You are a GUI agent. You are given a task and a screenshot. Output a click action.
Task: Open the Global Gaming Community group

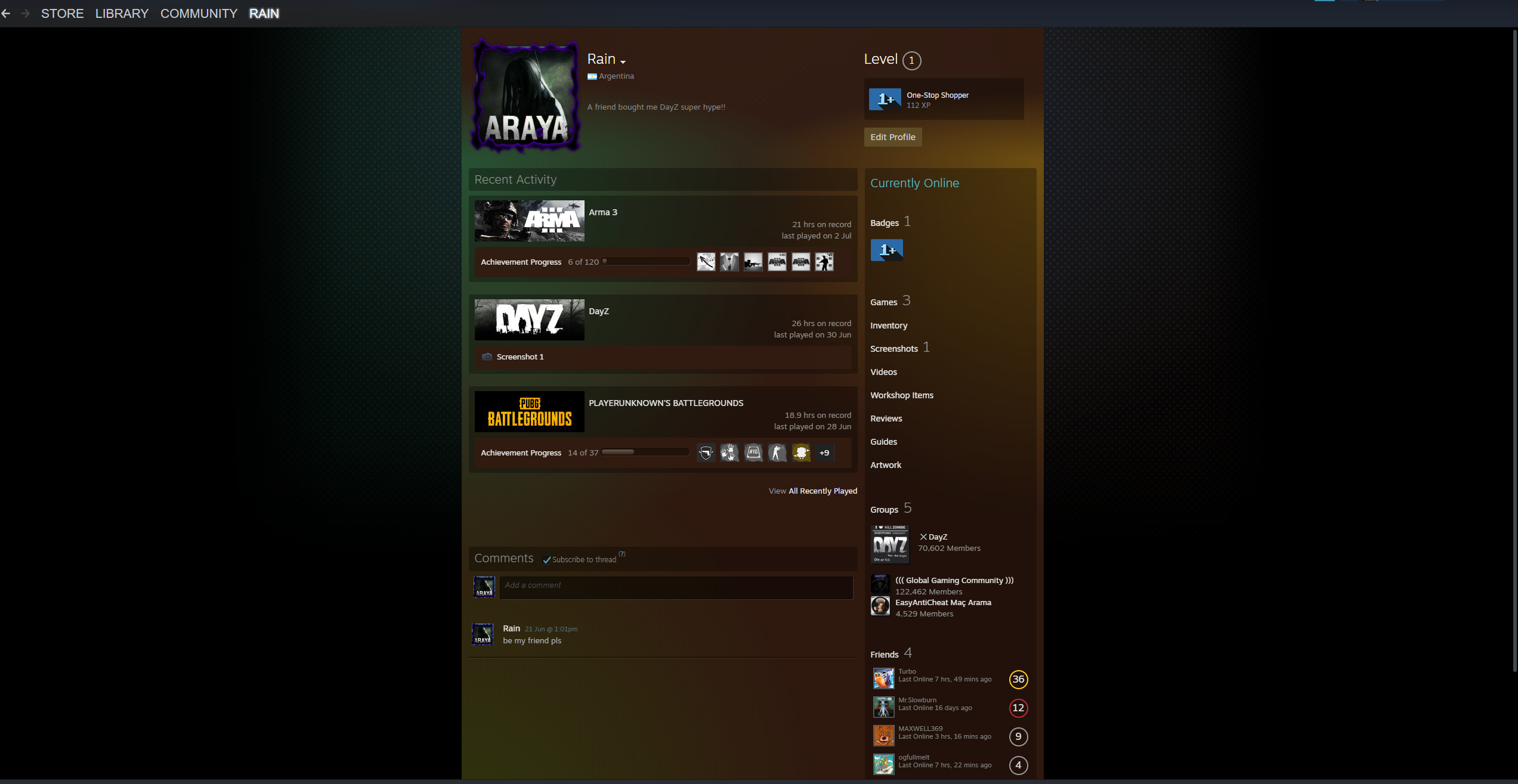954,580
